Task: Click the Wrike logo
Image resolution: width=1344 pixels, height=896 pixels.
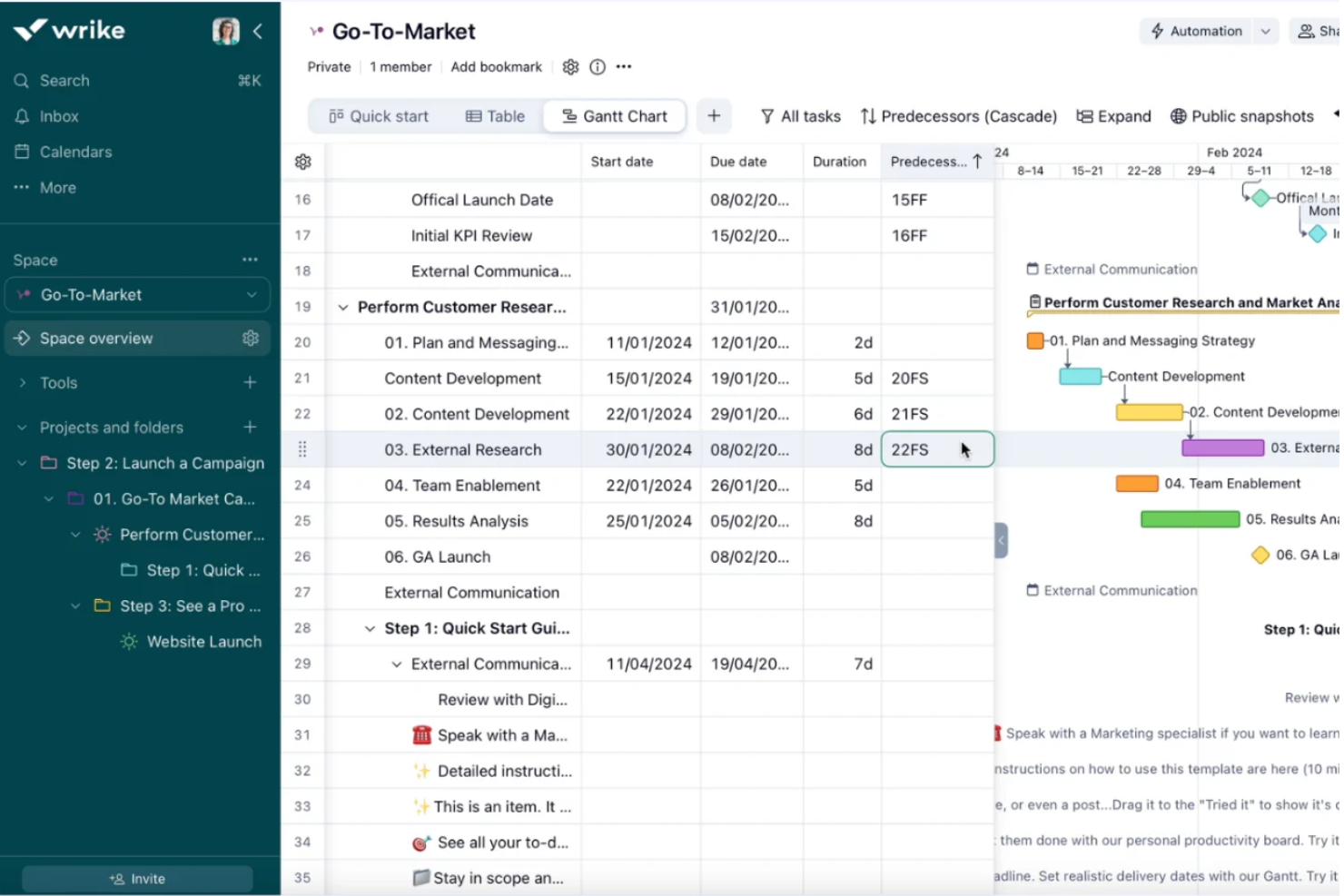Action: pos(69,30)
